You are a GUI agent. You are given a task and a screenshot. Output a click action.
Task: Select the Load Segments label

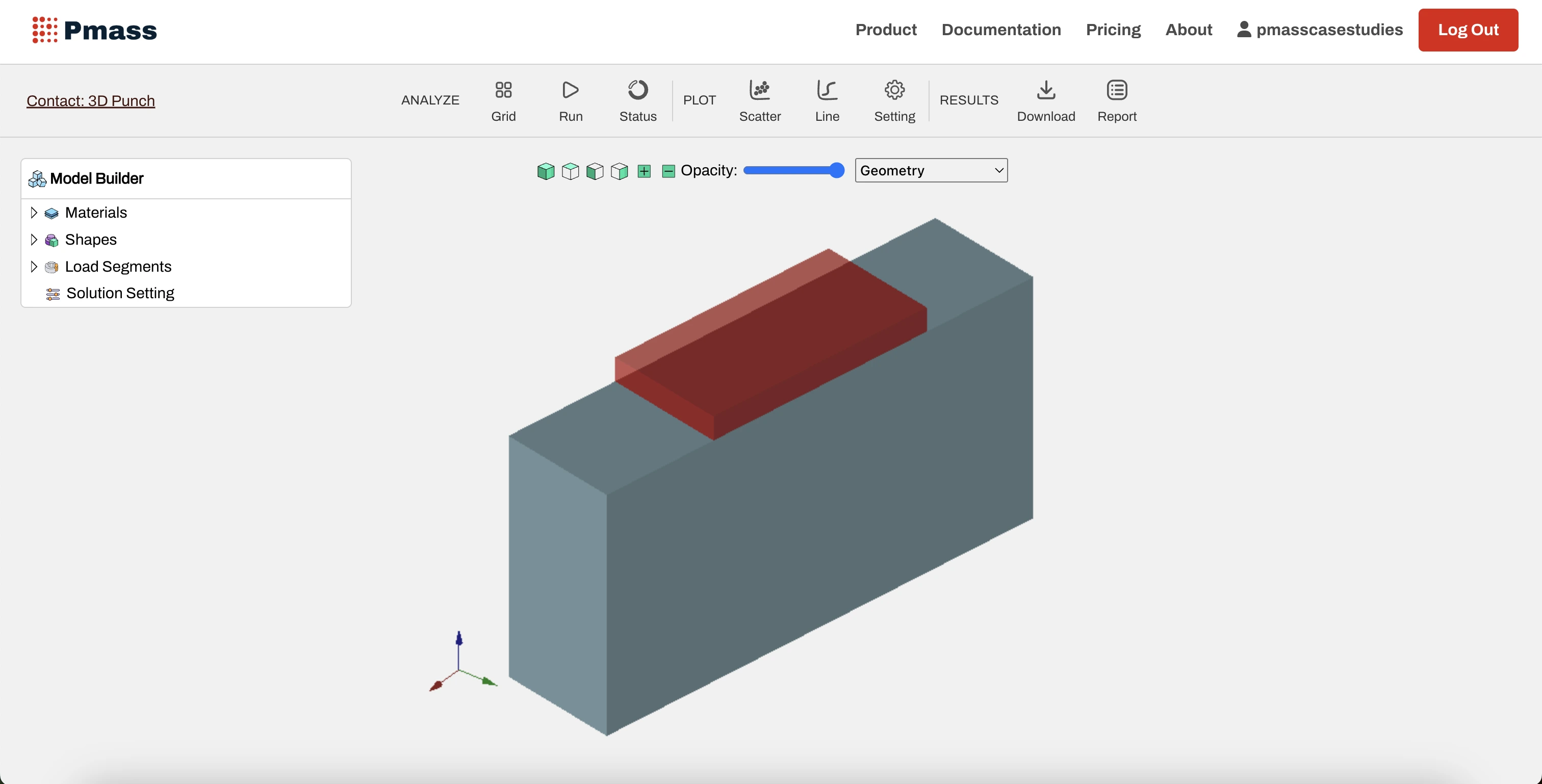point(118,266)
